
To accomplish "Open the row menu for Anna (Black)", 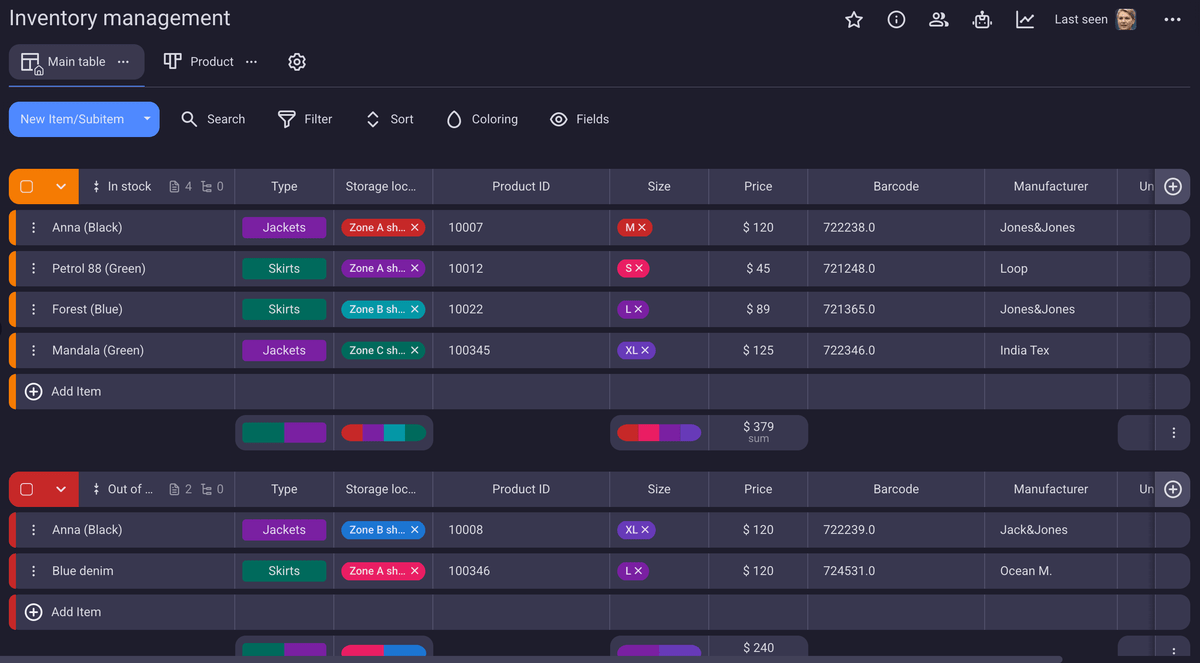I will click(x=33, y=227).
